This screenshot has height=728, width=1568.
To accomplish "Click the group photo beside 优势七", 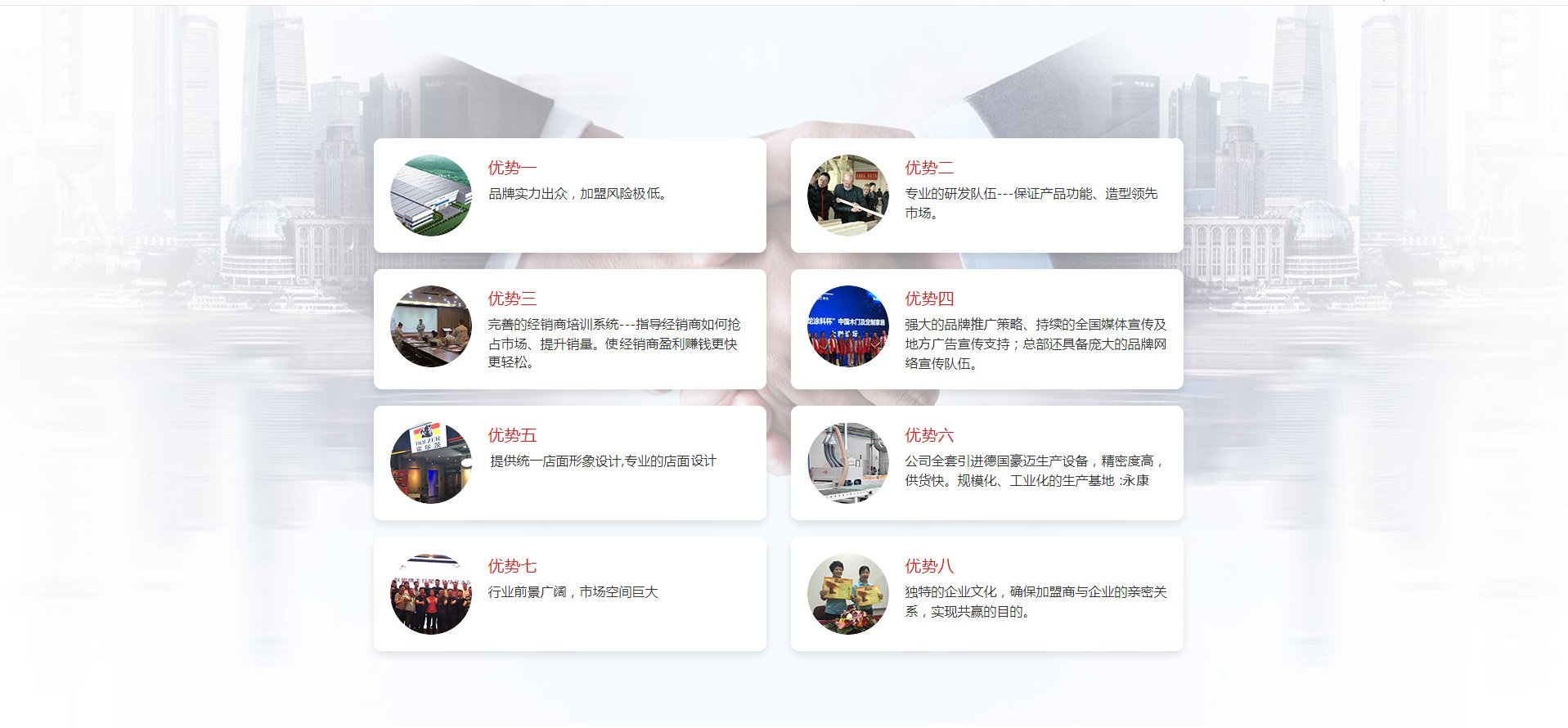I will pyautogui.click(x=431, y=594).
